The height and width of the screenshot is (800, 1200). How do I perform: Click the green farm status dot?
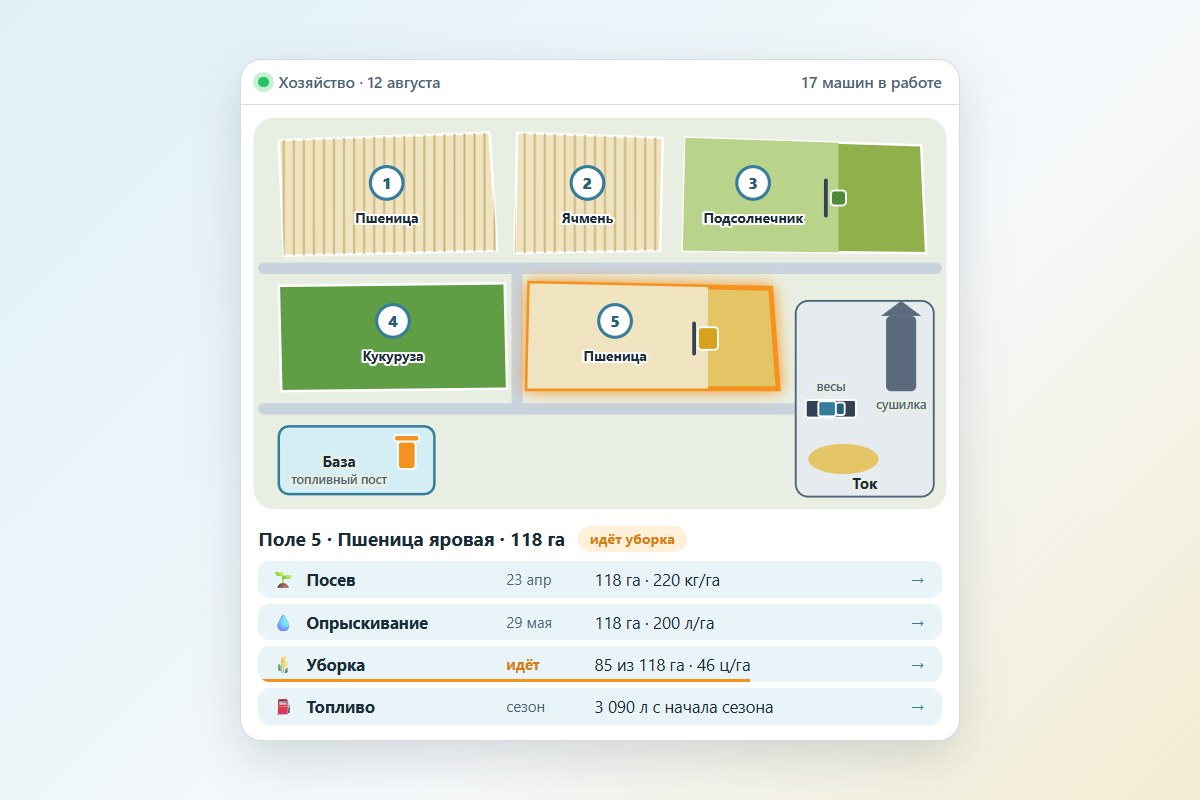263,82
